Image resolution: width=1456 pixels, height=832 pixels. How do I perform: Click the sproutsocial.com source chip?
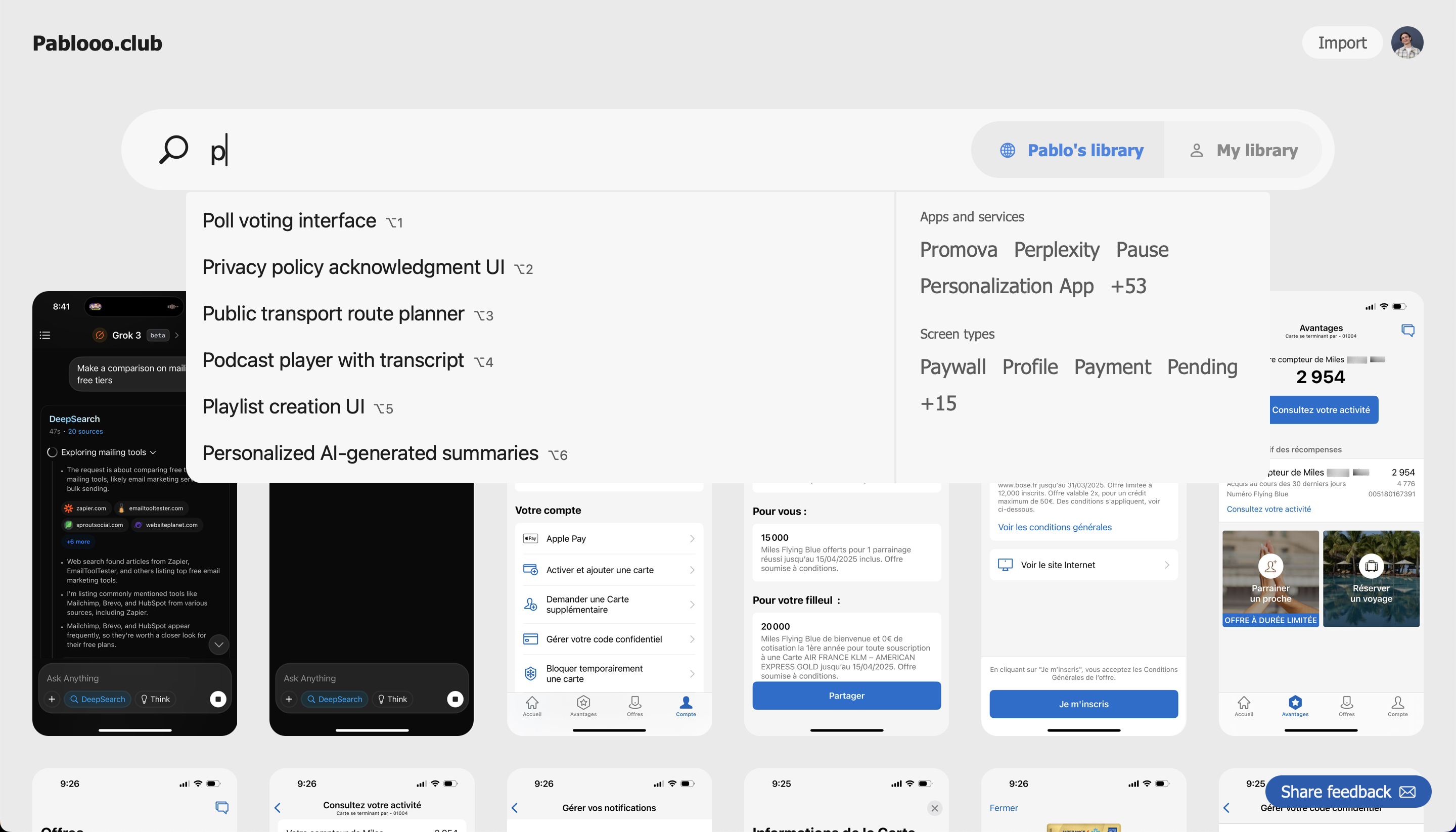pos(94,525)
